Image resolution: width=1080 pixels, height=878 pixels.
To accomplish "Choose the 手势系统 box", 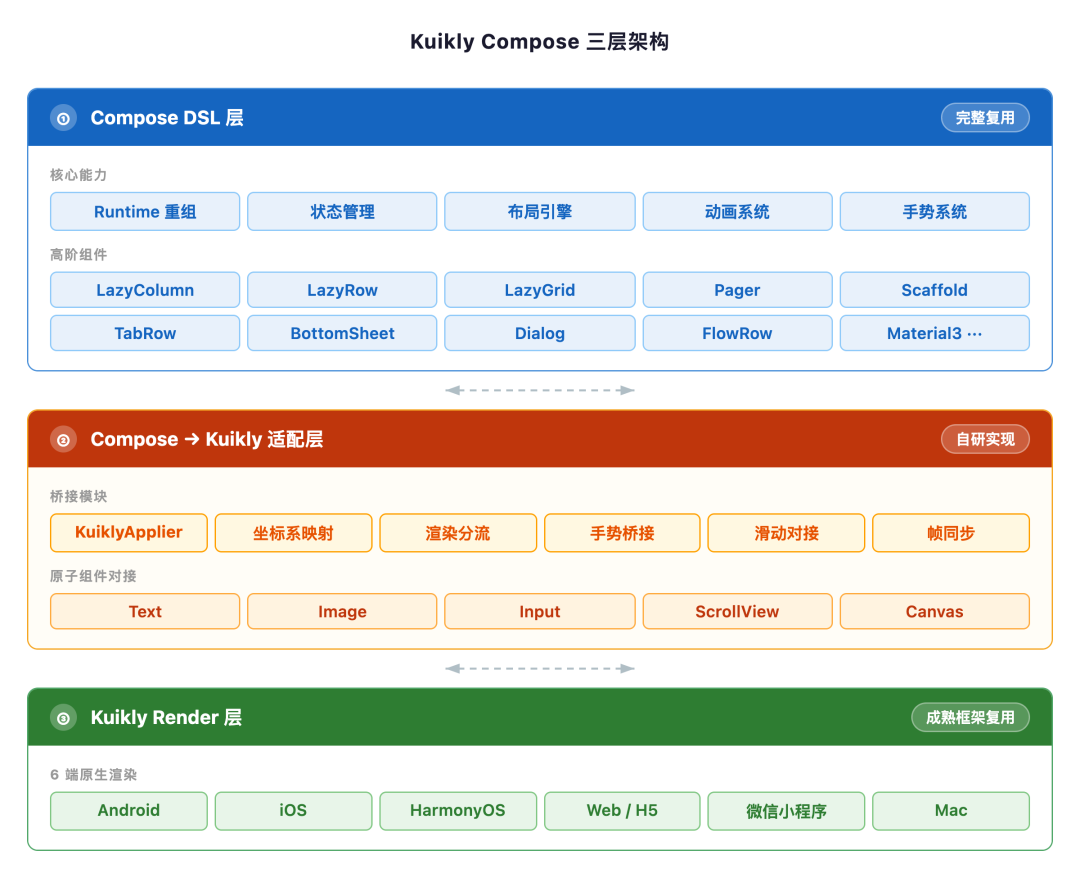I will tap(935, 211).
